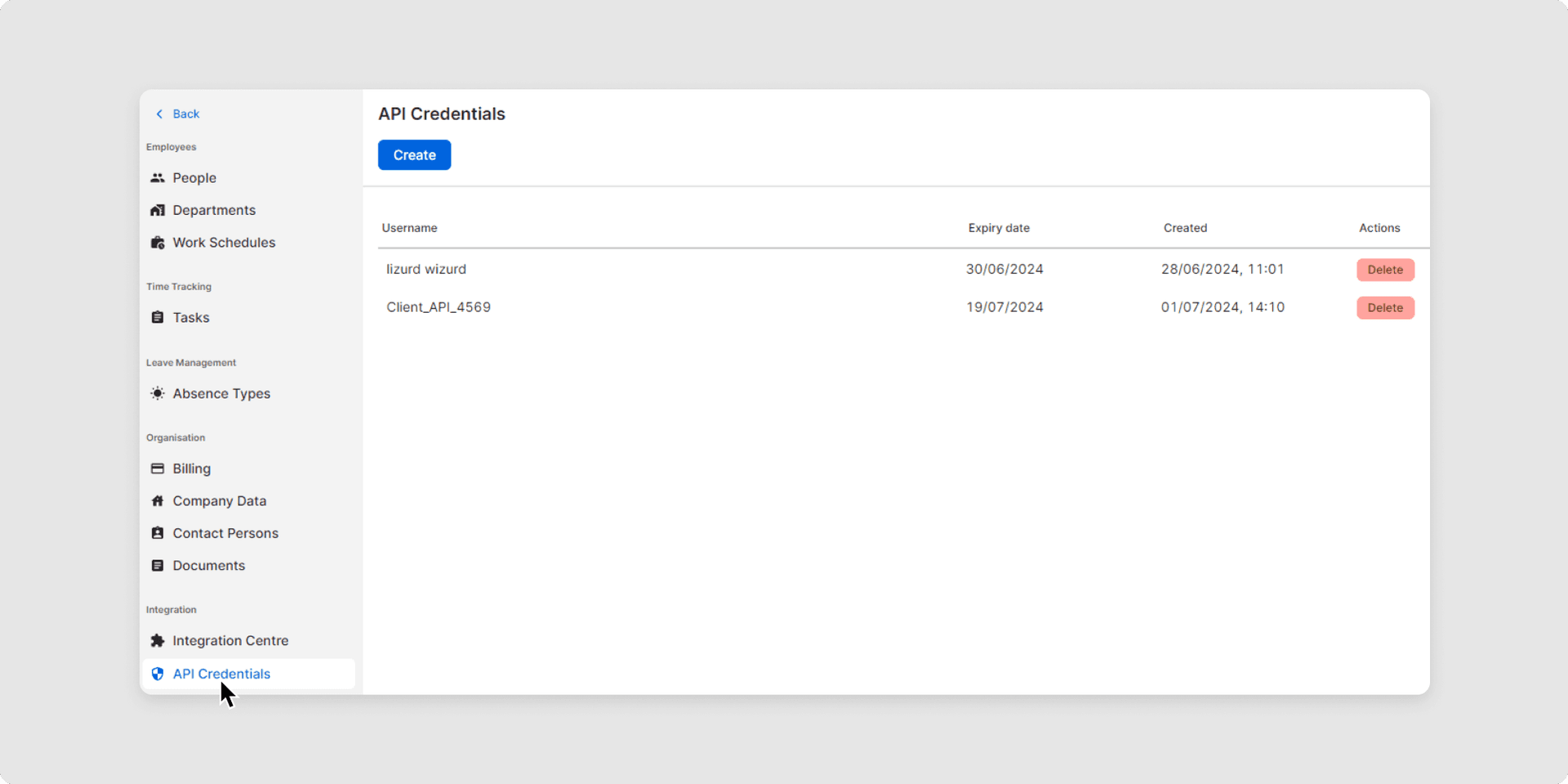Viewport: 1568px width, 784px height.
Task: Select the API Credentials sidebar entry
Action: (x=221, y=674)
